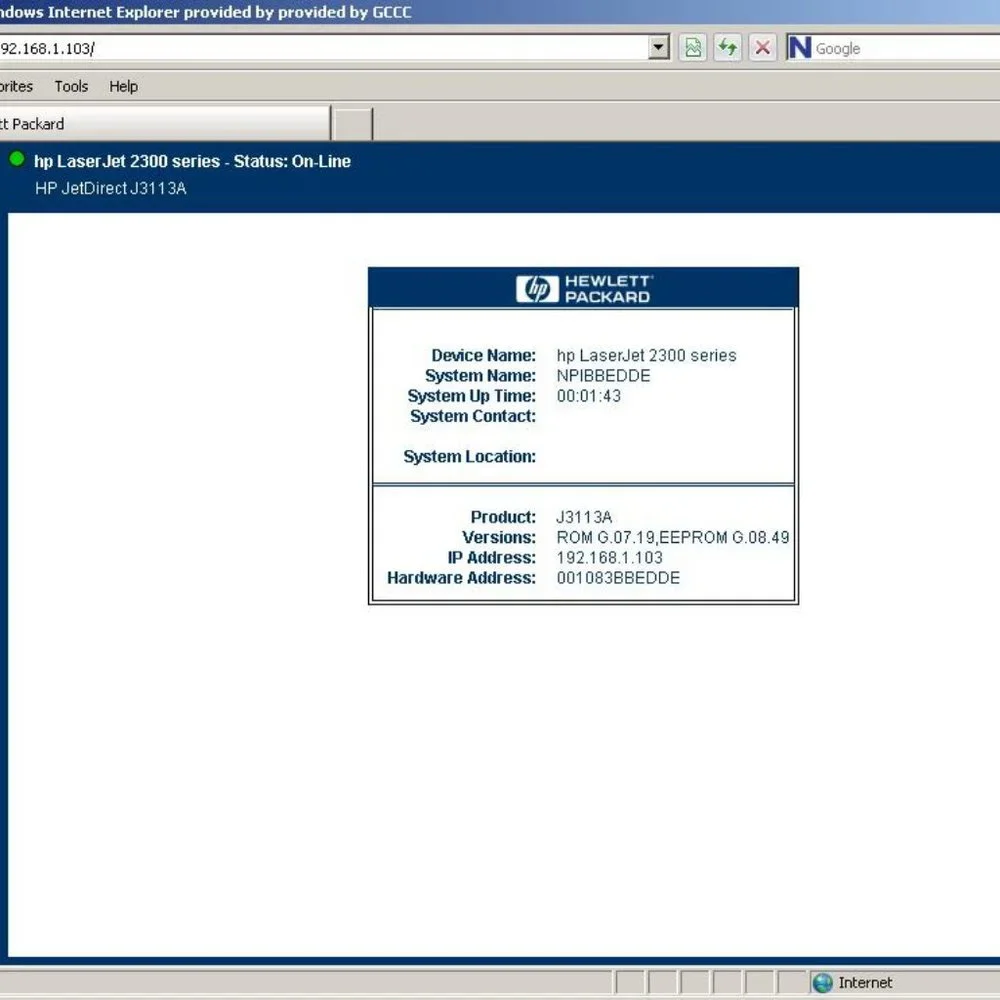Screen dimensions: 1000x1000
Task: Open the Help menu
Action: 123,86
